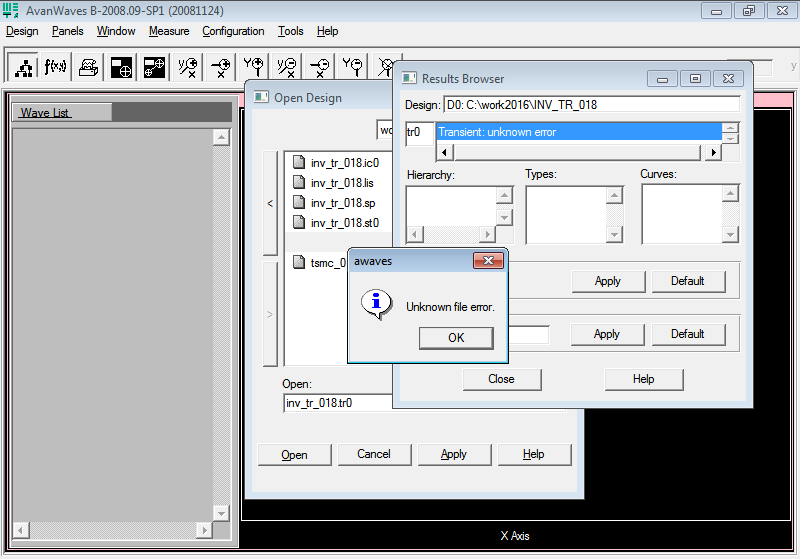Image resolution: width=800 pixels, height=559 pixels.
Task: Open the f(x,y) expression builder tool
Action: [56, 67]
